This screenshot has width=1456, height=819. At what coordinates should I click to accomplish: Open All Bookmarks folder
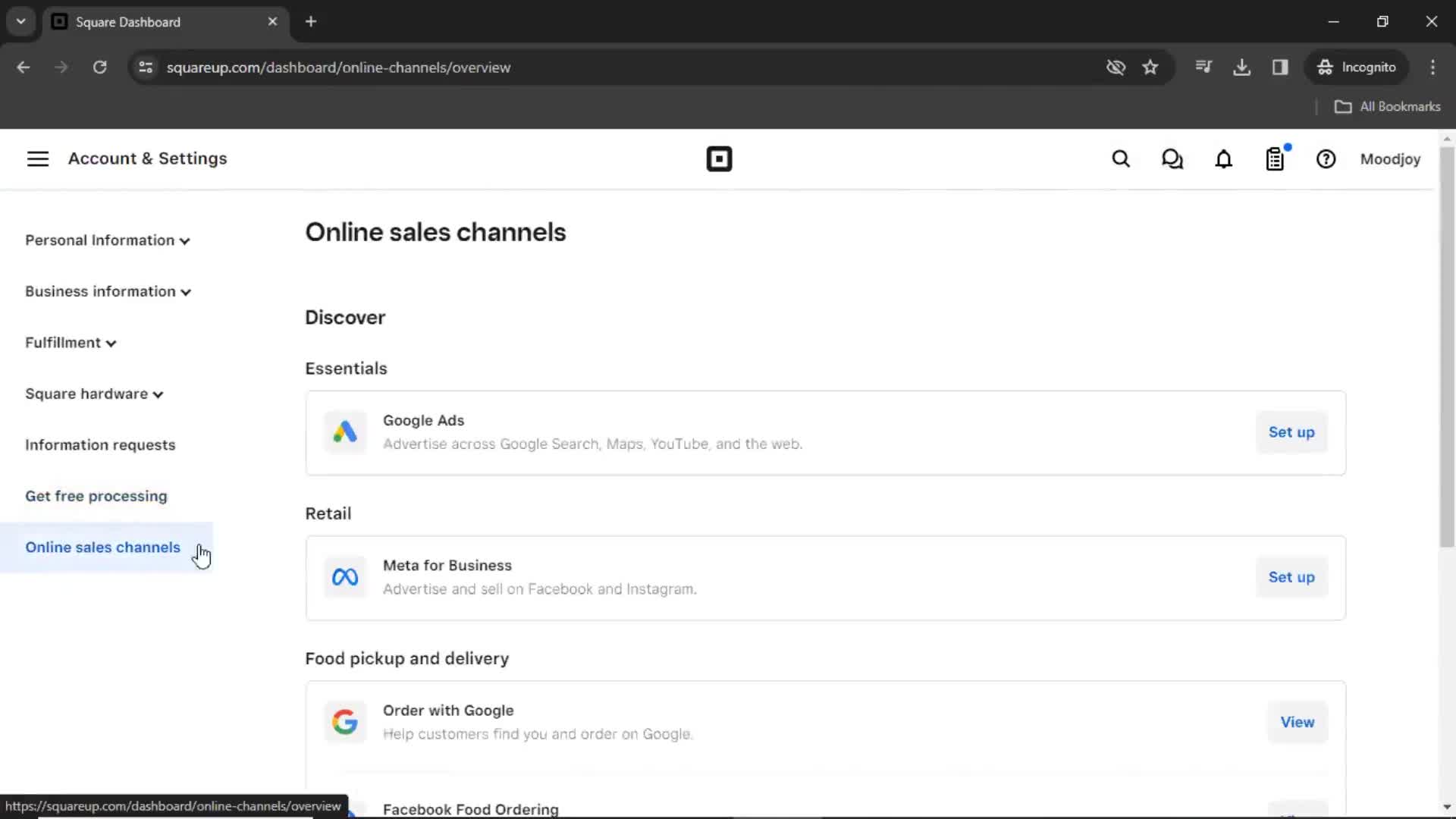coord(1387,107)
